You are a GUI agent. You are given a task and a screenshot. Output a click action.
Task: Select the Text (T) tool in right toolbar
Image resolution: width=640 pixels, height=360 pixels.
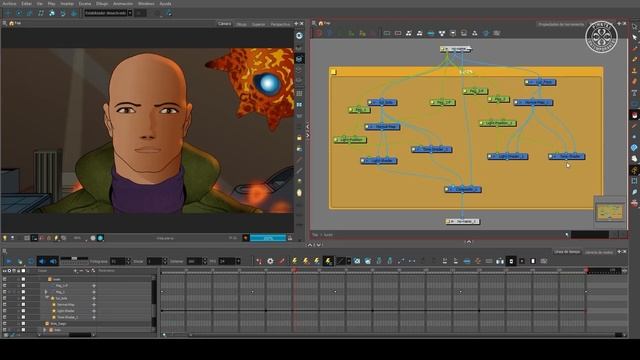pos(634,93)
